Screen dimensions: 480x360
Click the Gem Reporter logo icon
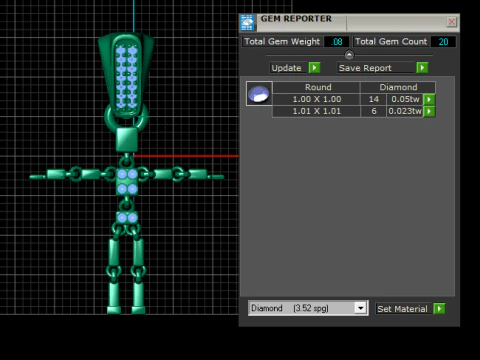pos(247,23)
